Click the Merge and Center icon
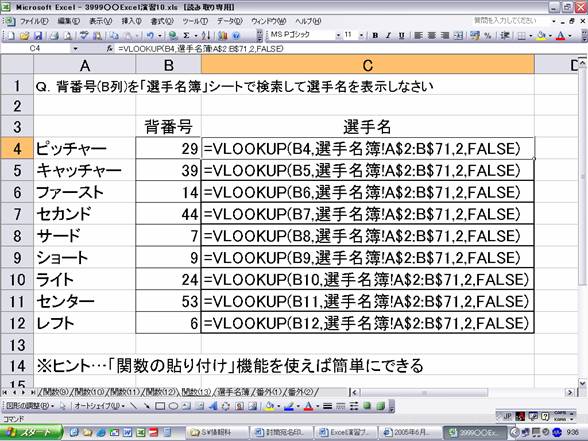 pyautogui.click(x=458, y=36)
